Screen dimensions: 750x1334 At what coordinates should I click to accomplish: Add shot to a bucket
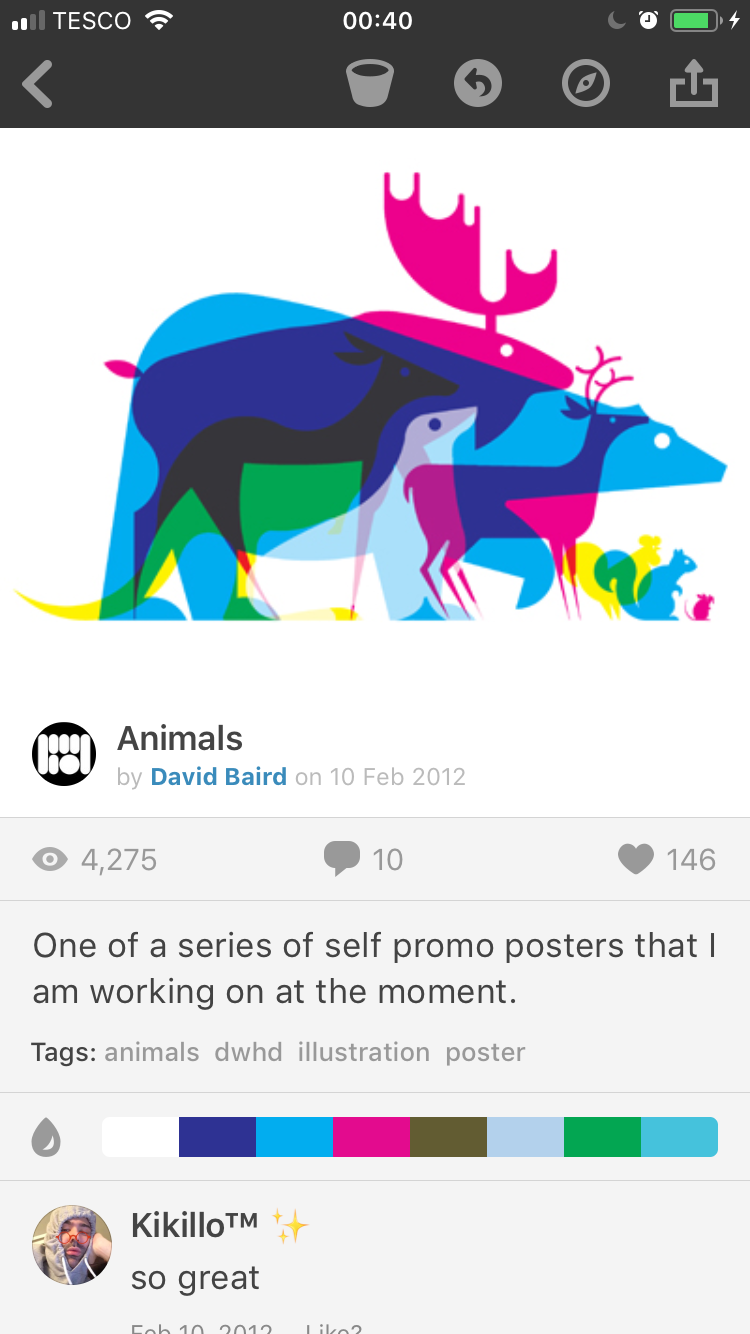370,84
